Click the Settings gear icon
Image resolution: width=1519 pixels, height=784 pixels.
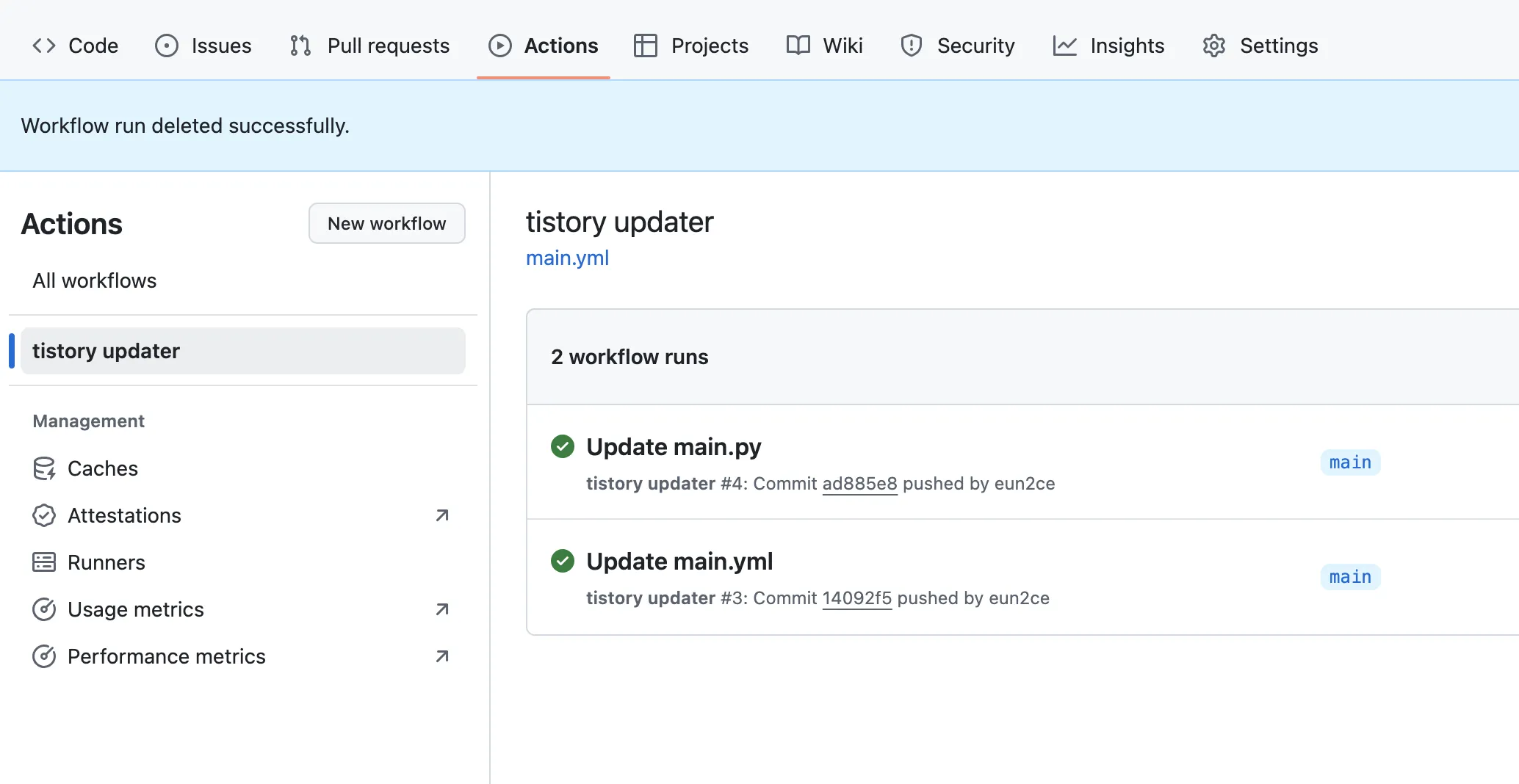click(1213, 46)
